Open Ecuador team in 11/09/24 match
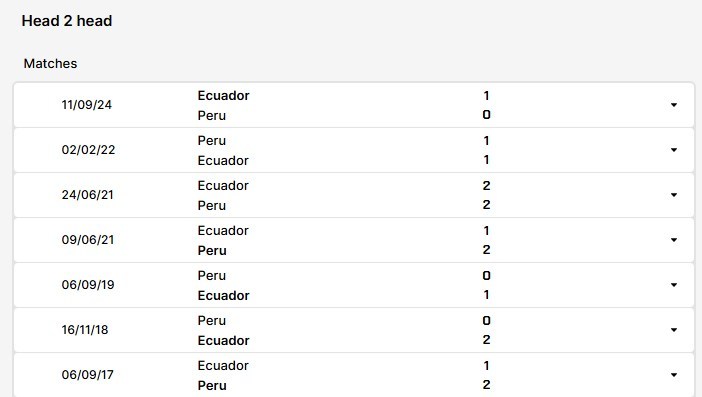The height and width of the screenshot is (397, 702). (x=223, y=95)
